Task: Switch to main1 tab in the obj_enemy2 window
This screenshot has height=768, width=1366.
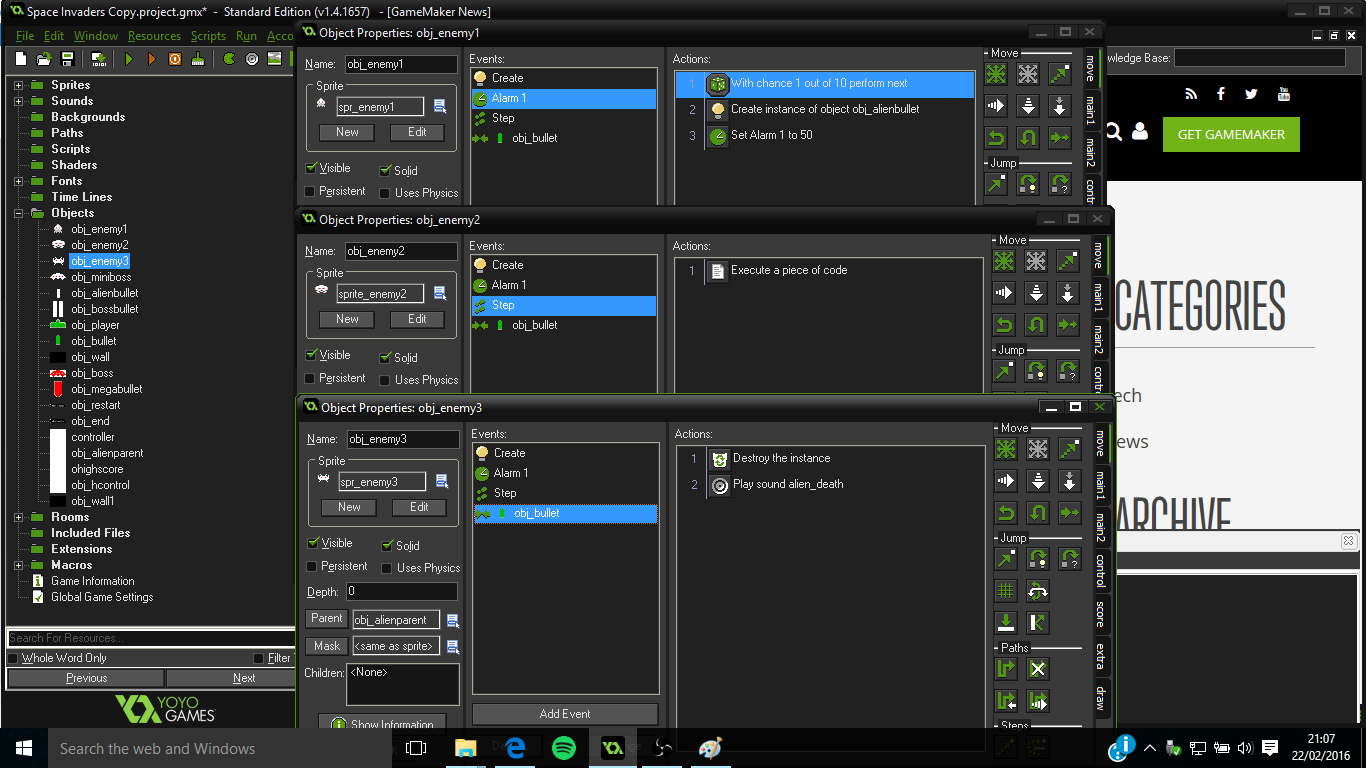Action: tap(1099, 297)
